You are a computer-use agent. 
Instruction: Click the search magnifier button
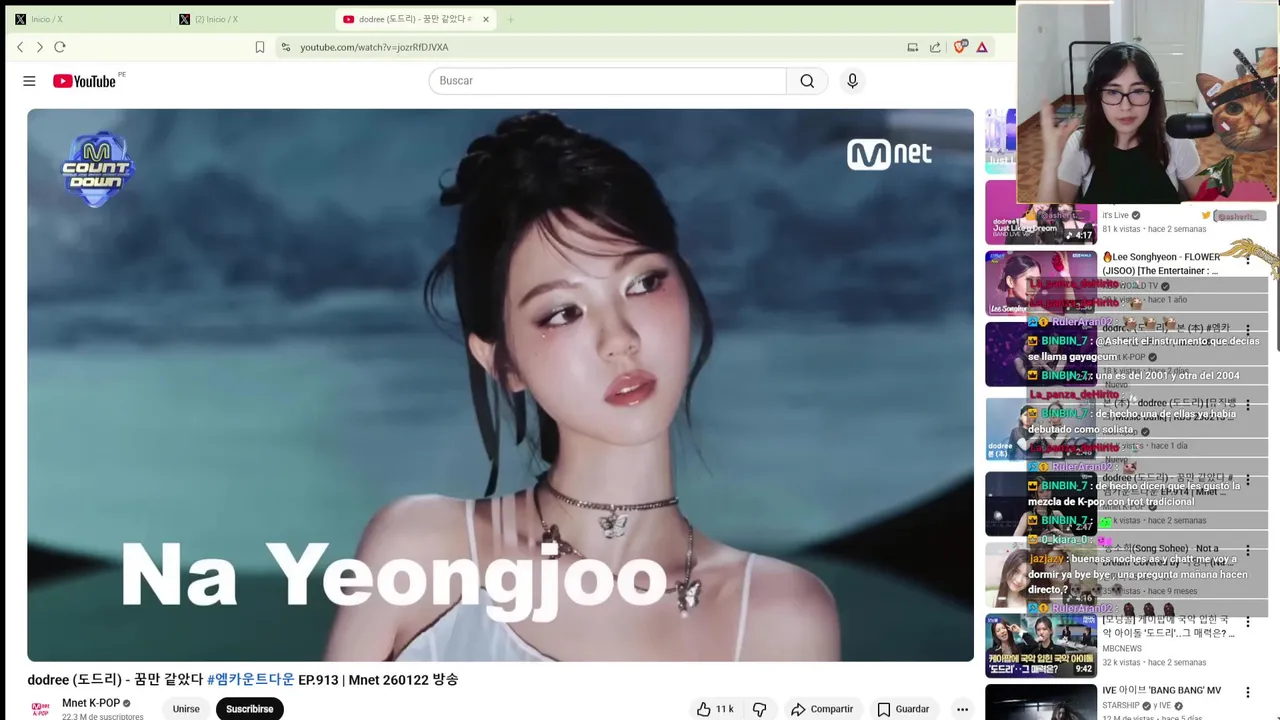807,81
